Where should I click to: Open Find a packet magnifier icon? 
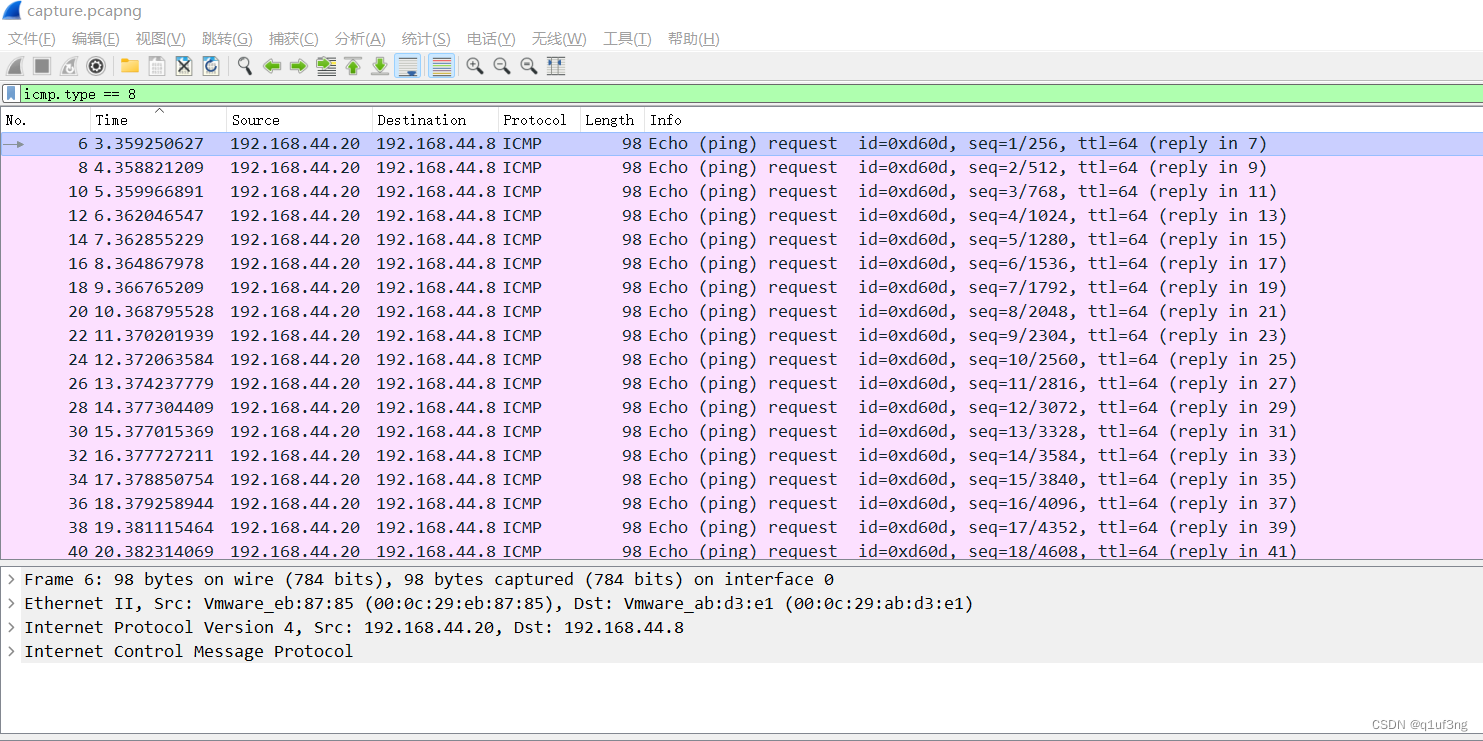244,66
